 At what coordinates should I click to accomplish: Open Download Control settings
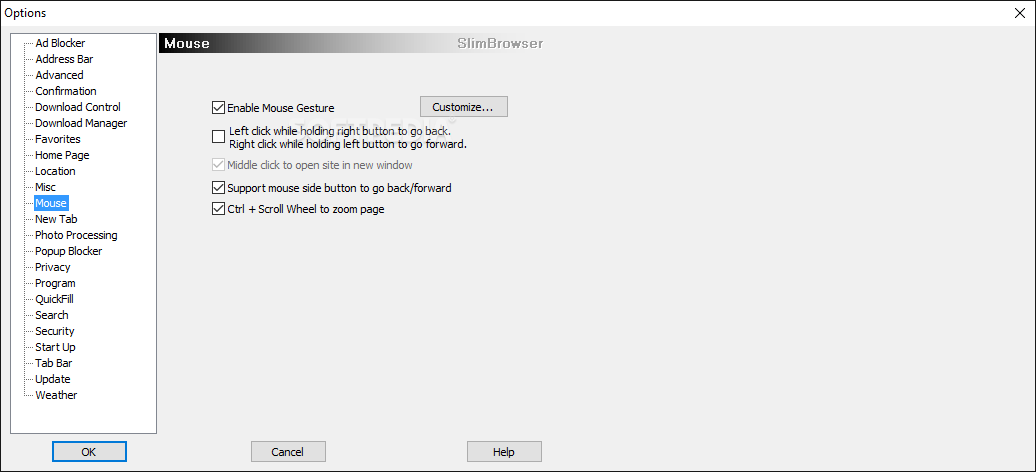78,107
